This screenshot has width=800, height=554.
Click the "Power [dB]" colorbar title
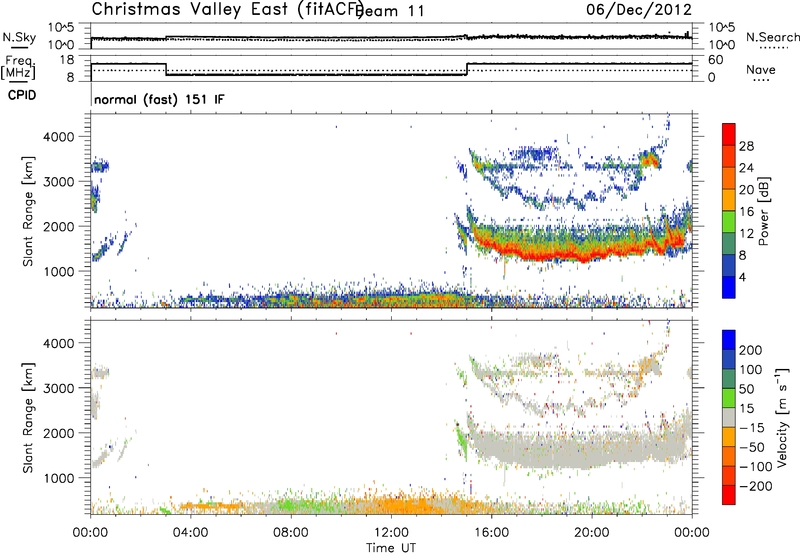tap(764, 211)
